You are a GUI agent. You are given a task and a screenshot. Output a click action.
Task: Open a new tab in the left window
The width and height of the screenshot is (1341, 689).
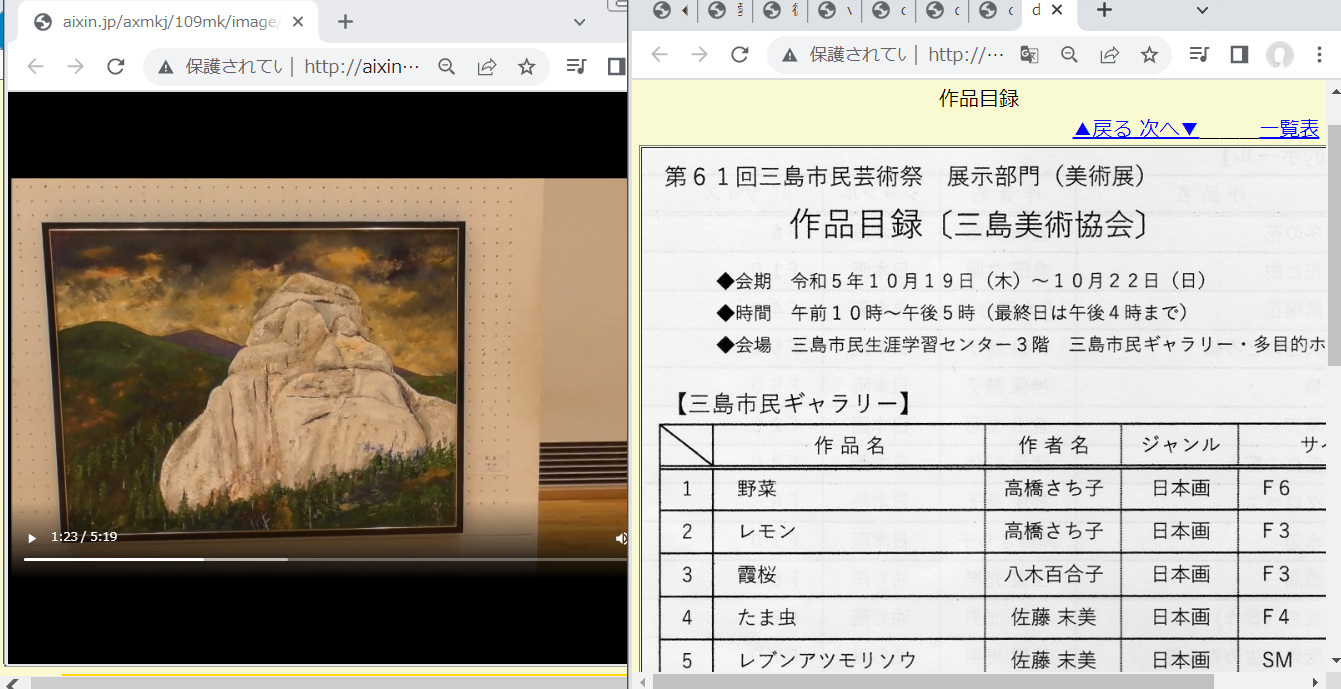coord(345,22)
